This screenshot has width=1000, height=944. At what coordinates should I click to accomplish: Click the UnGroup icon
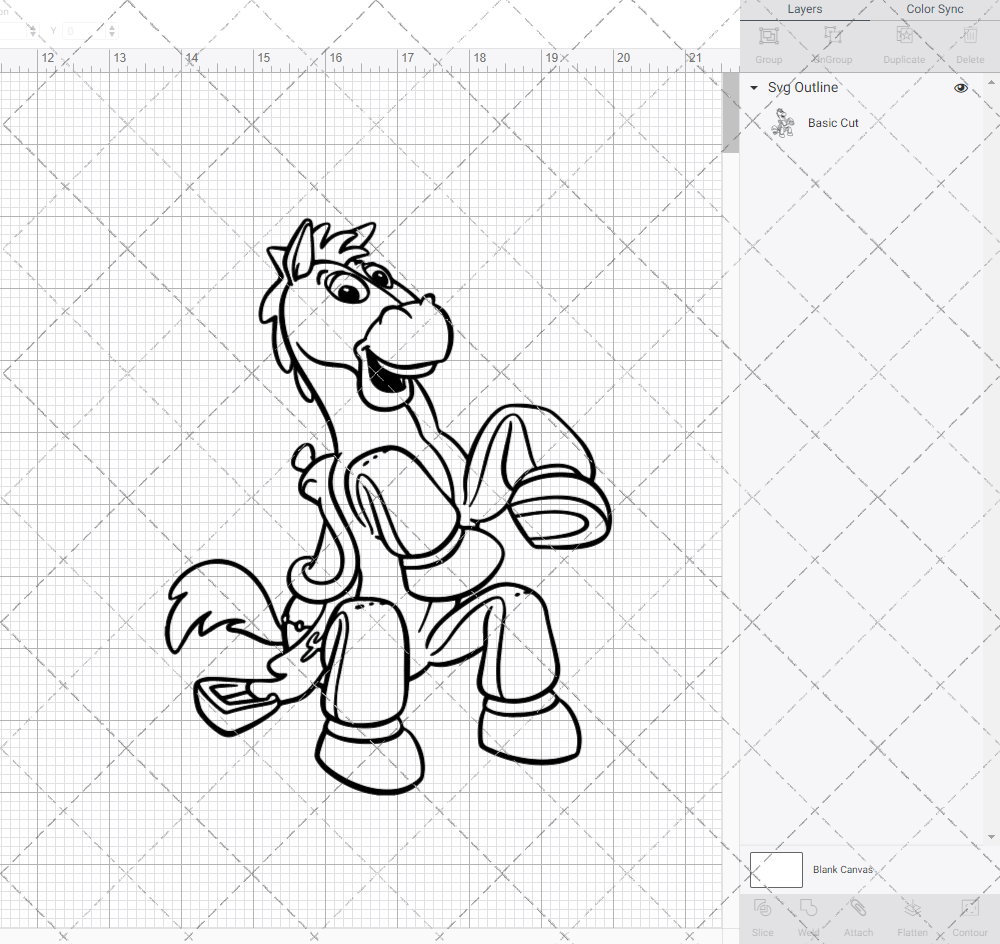(832, 42)
